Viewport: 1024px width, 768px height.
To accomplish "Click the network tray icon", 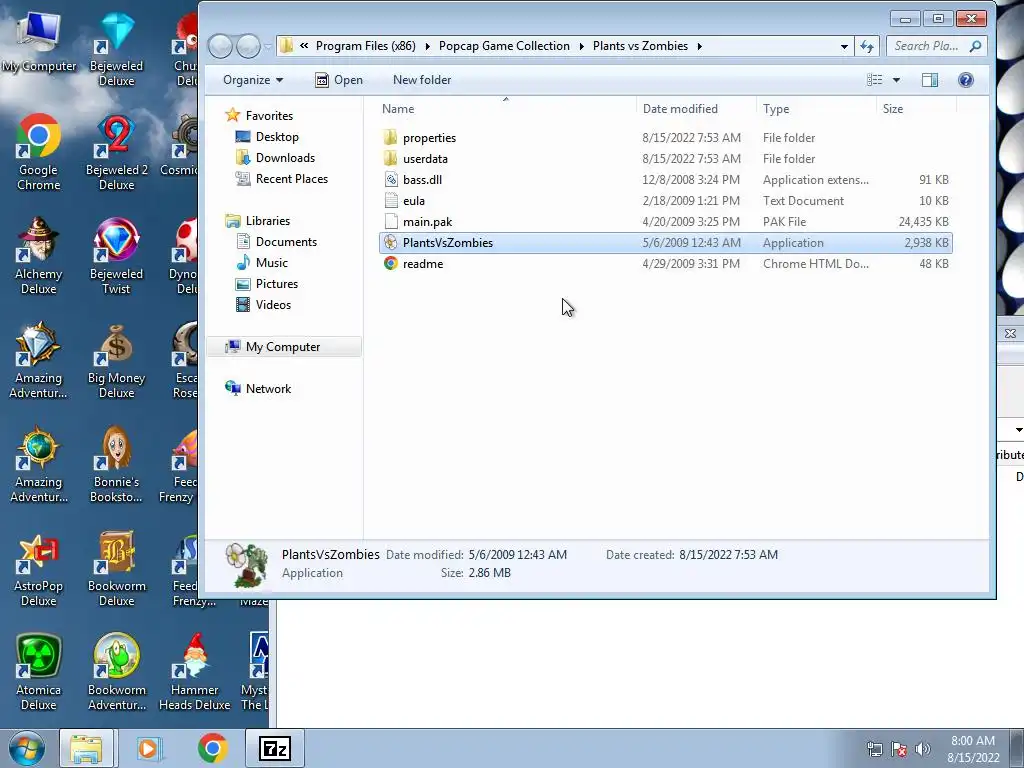I will pyautogui.click(x=874, y=749).
